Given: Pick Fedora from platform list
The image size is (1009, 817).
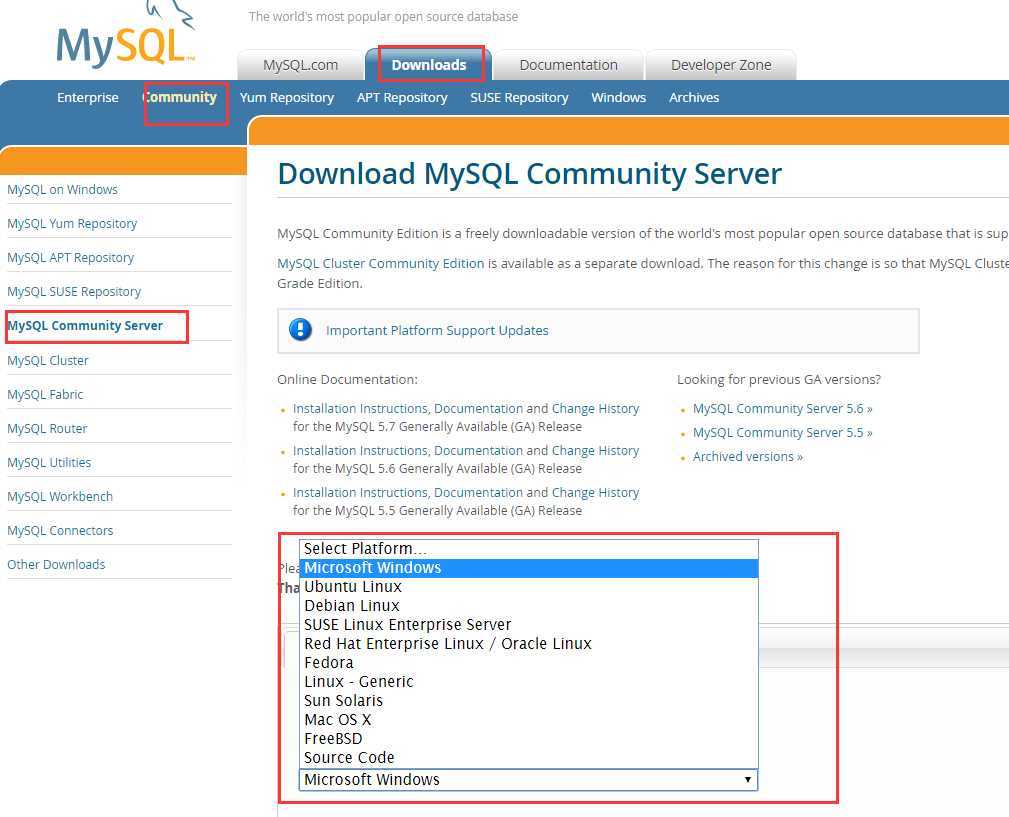Looking at the screenshot, I should pos(529,663).
